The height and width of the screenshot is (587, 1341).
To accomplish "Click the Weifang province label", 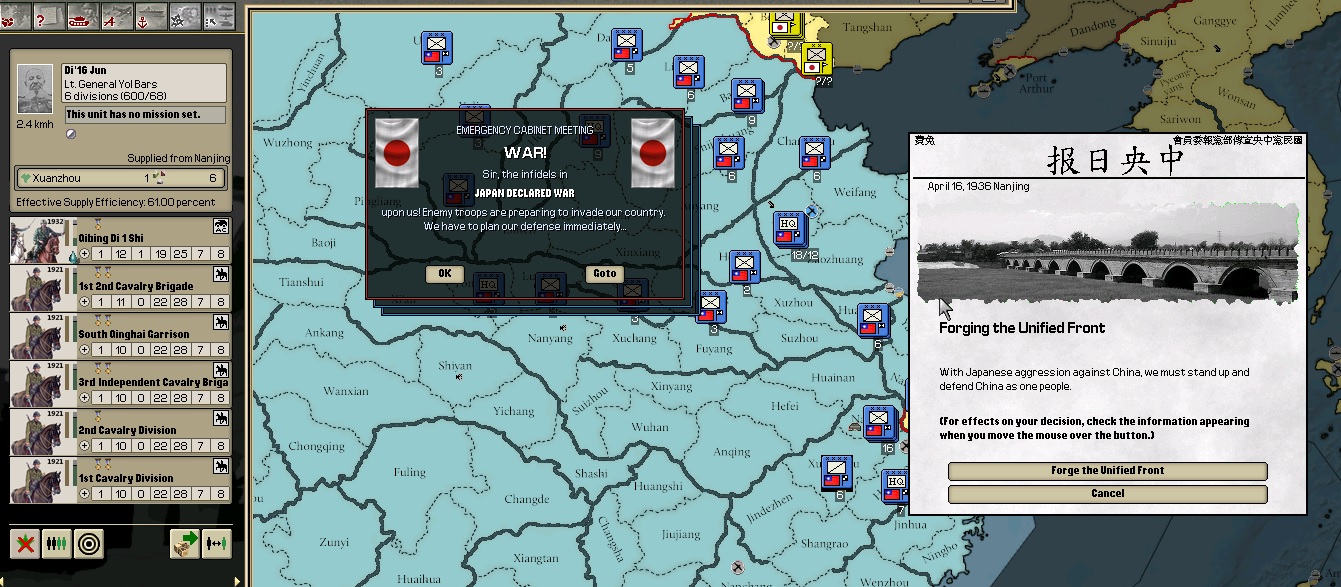I will pos(853,191).
